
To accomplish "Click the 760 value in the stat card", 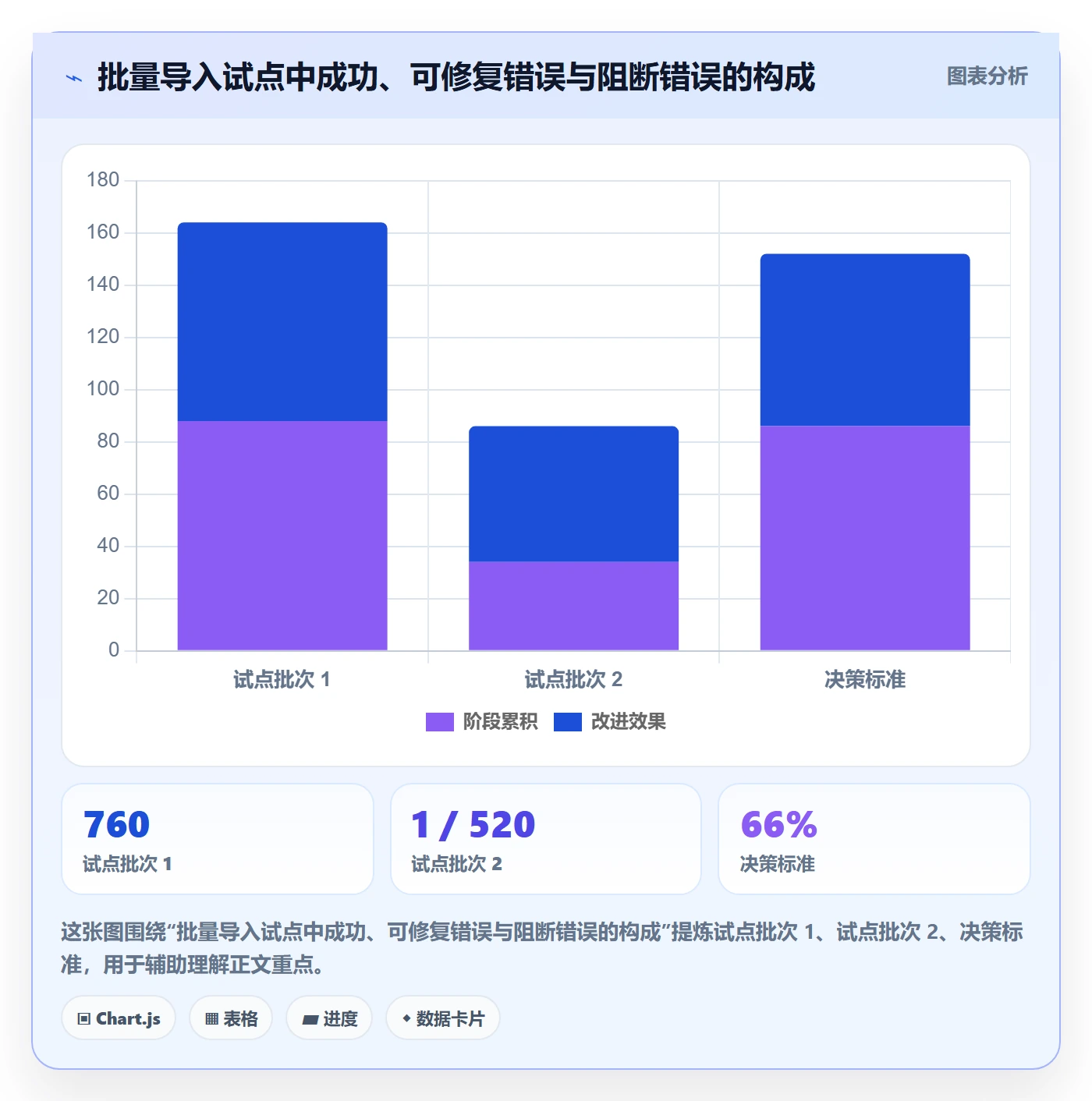I will 116,825.
